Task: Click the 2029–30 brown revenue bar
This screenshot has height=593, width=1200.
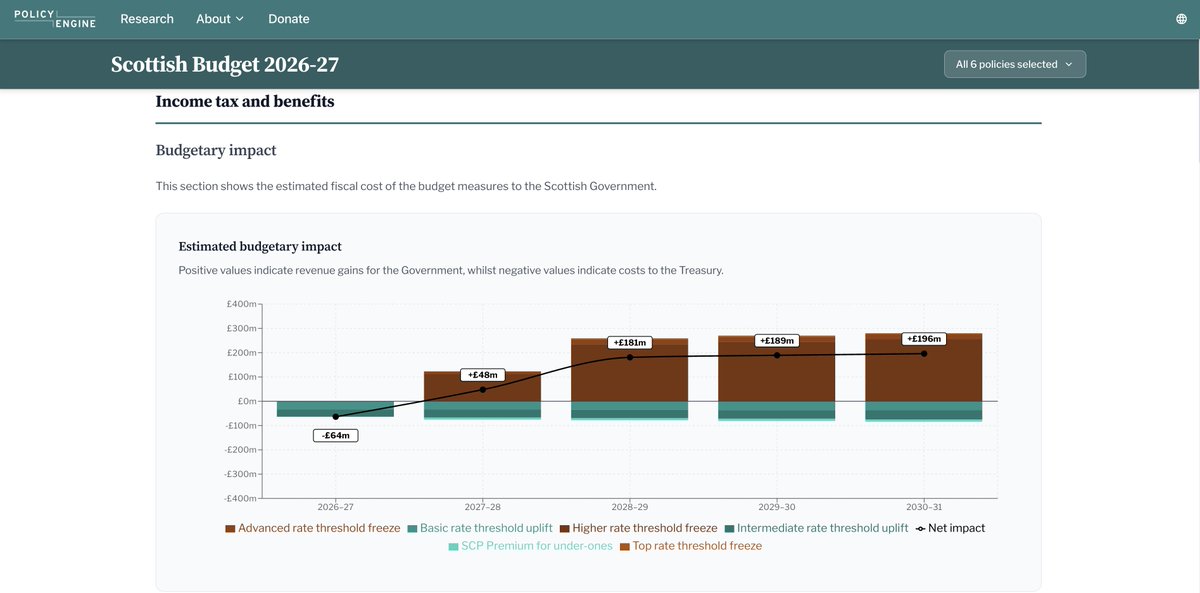Action: [x=777, y=371]
